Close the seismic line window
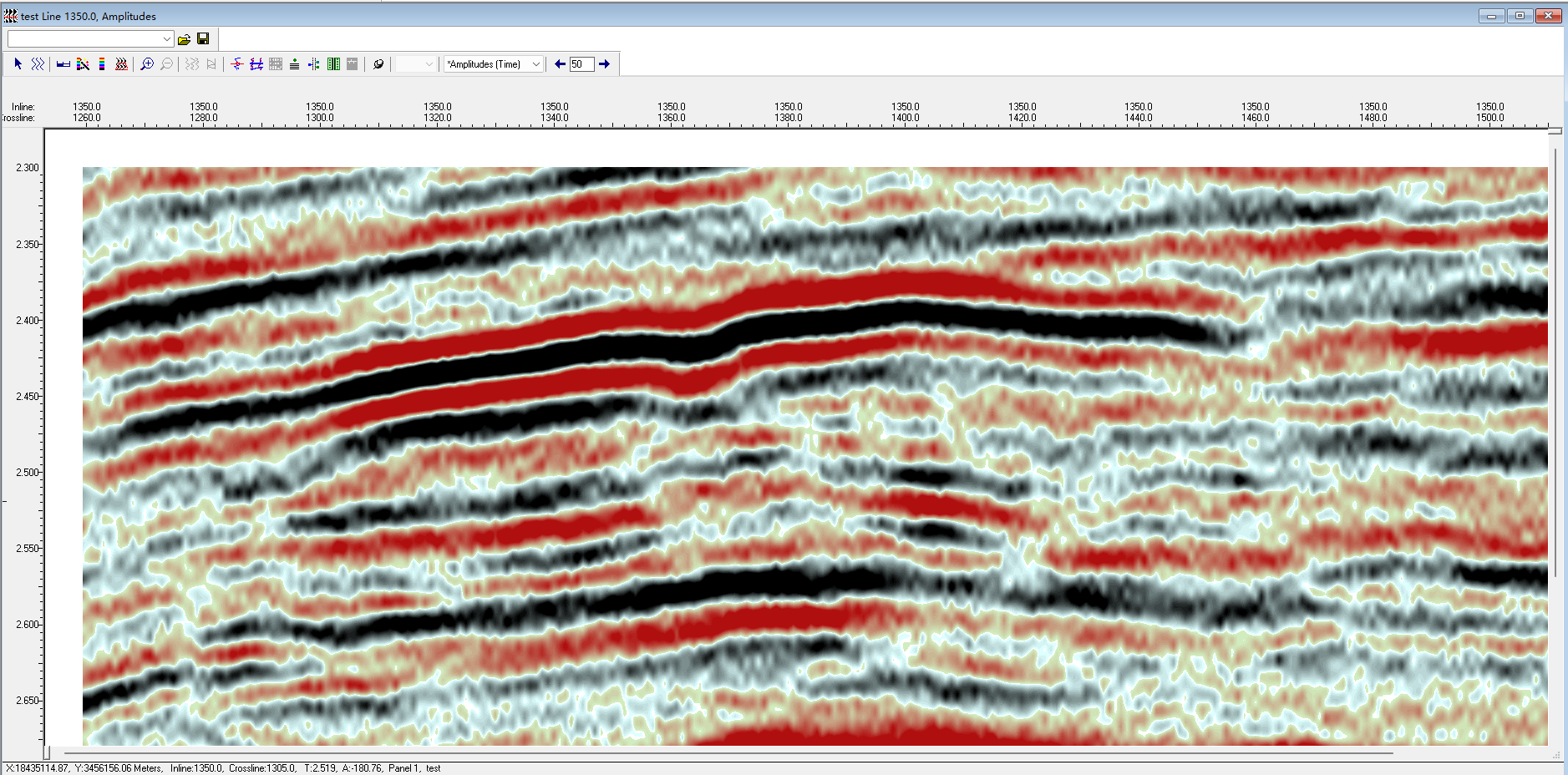This screenshot has height=775, width=1568. pyautogui.click(x=1548, y=15)
